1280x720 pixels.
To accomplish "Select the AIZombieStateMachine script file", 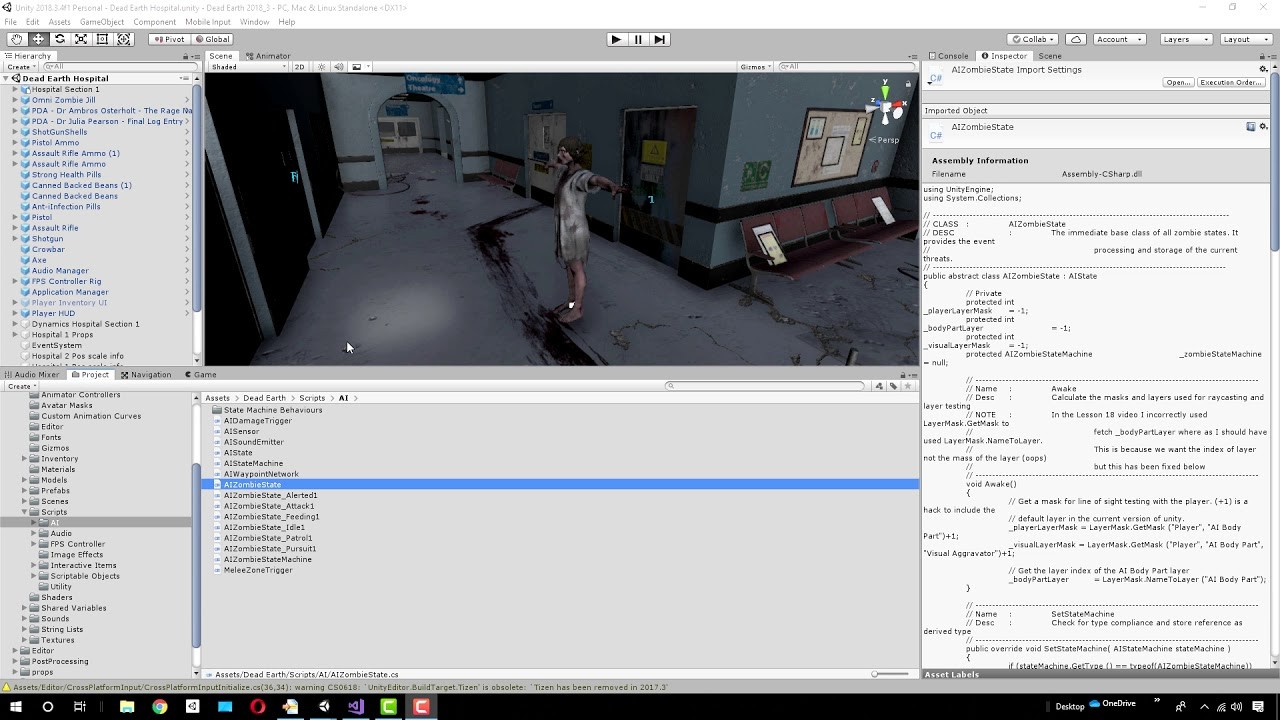I will coord(267,559).
